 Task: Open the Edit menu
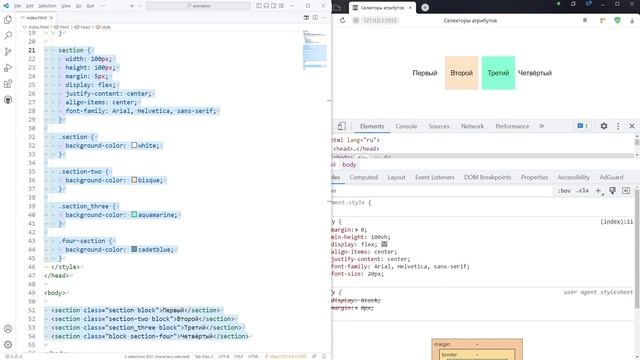pyautogui.click(x=30, y=6)
